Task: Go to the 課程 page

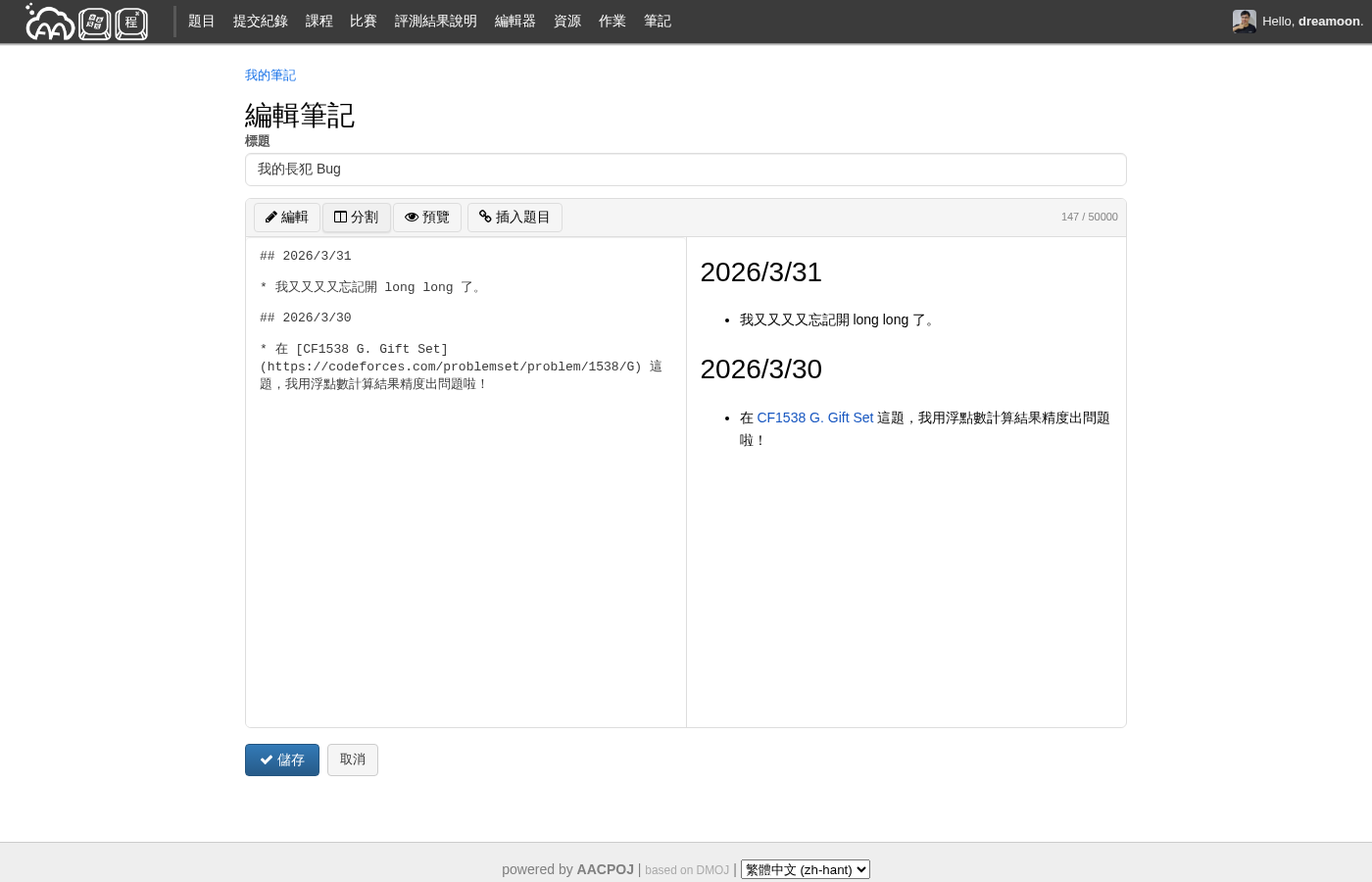Action: (318, 21)
